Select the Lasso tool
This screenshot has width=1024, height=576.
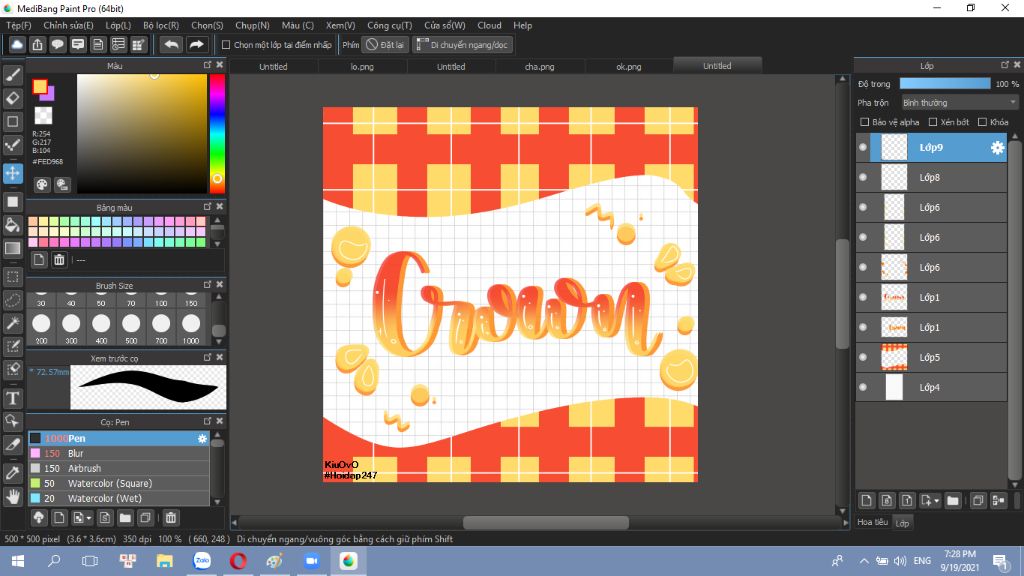[x=12, y=300]
